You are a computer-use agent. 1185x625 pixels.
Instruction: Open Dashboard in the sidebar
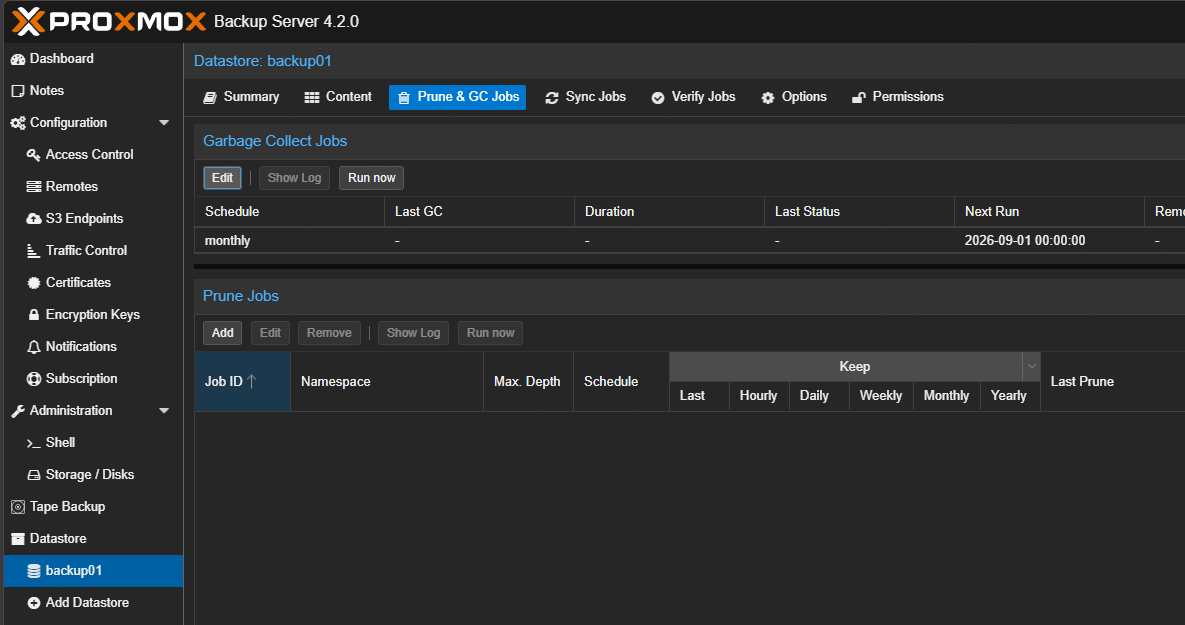[93, 59]
